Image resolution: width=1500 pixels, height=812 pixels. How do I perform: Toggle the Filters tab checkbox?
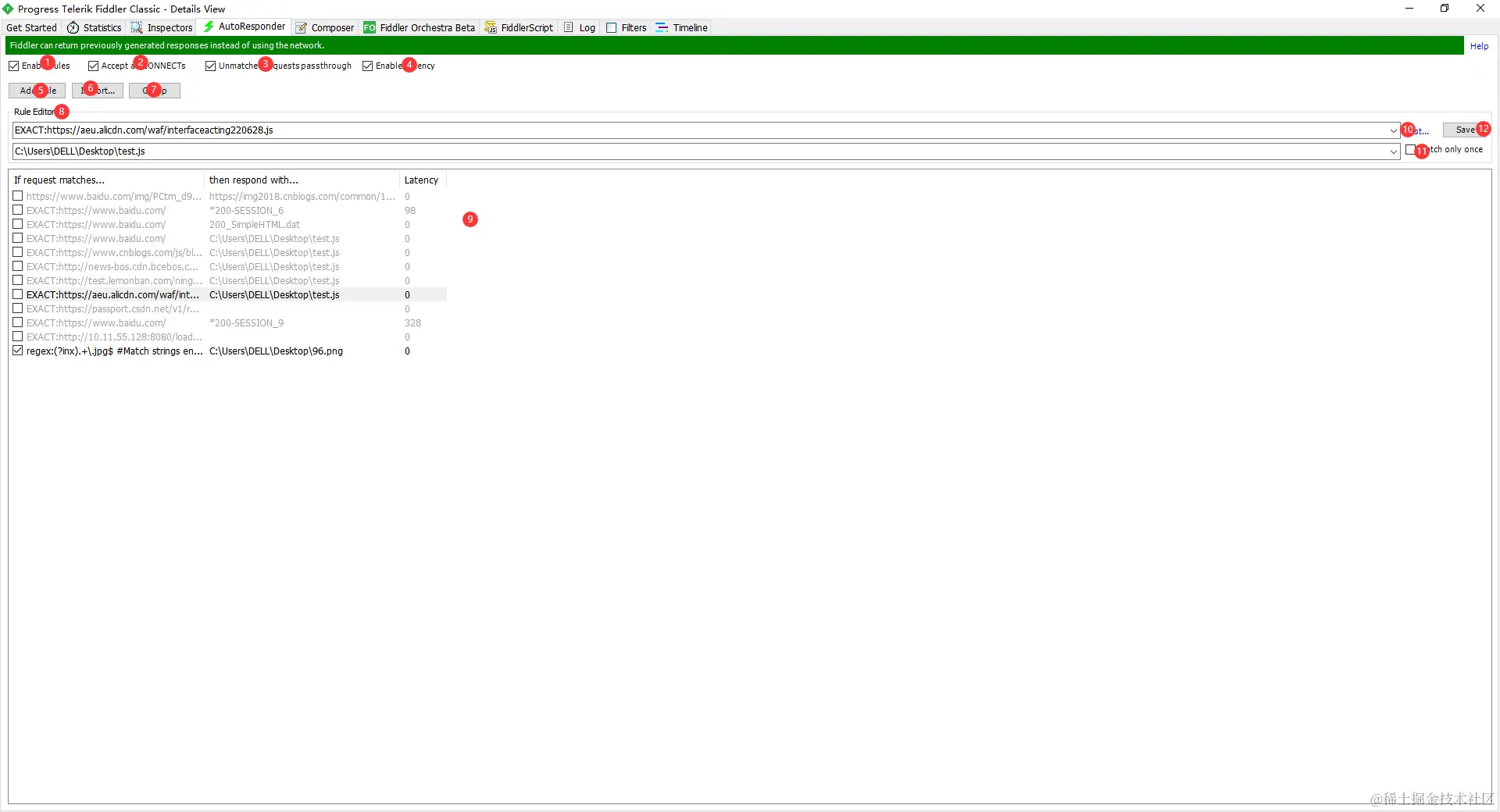coord(612,27)
